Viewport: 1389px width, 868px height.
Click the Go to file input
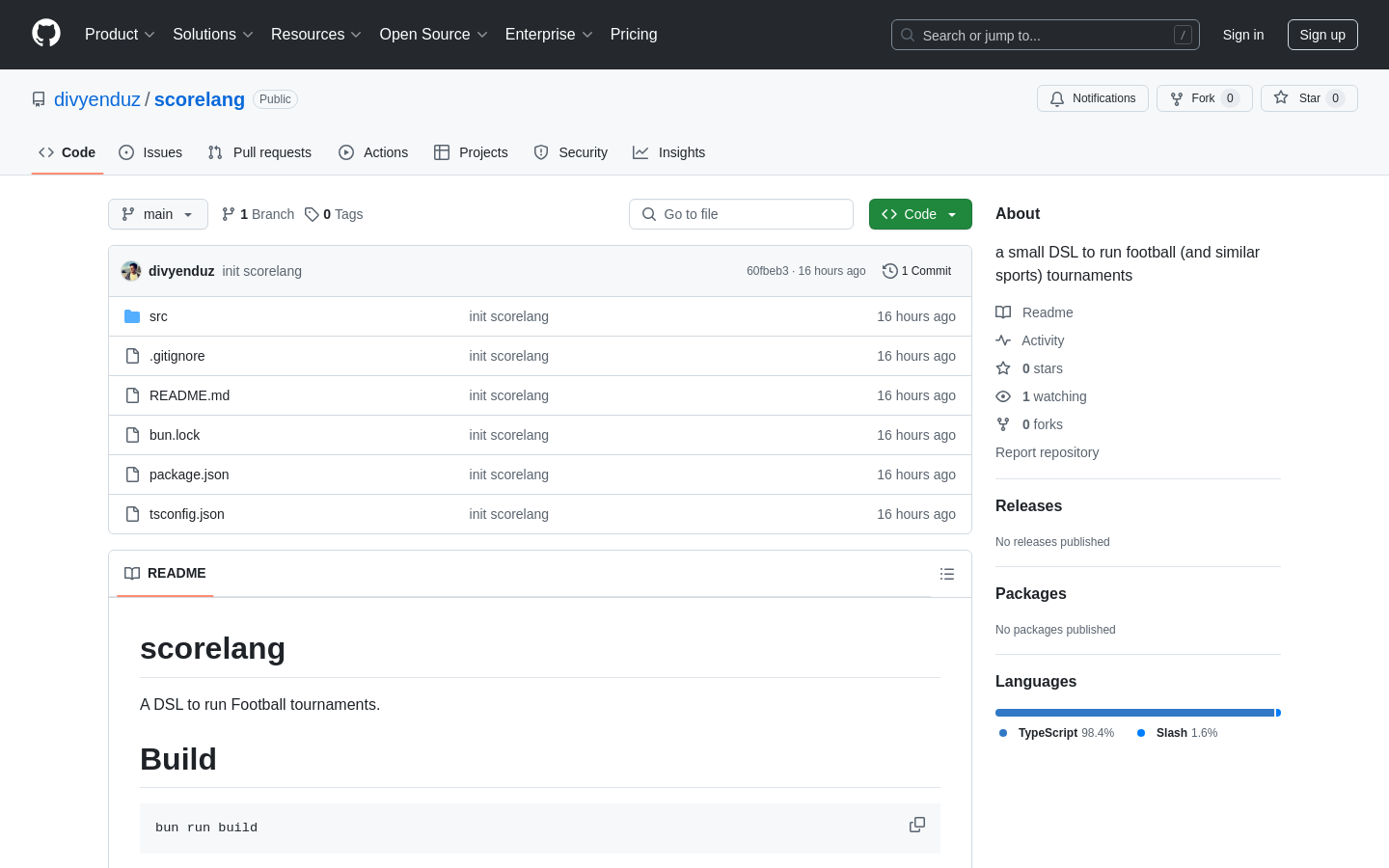tap(741, 214)
